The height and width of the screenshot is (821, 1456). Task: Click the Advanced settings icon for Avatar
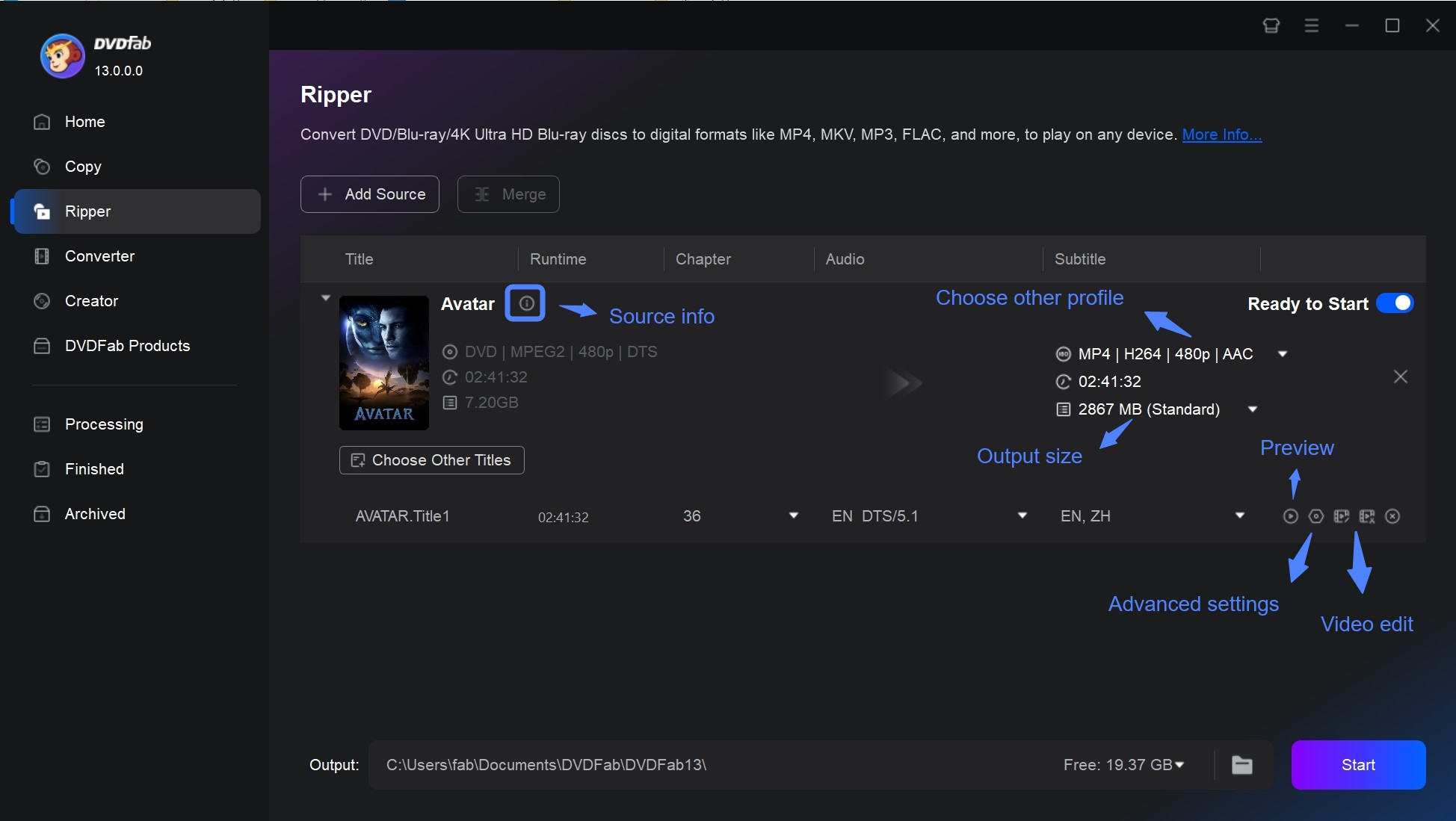1315,516
